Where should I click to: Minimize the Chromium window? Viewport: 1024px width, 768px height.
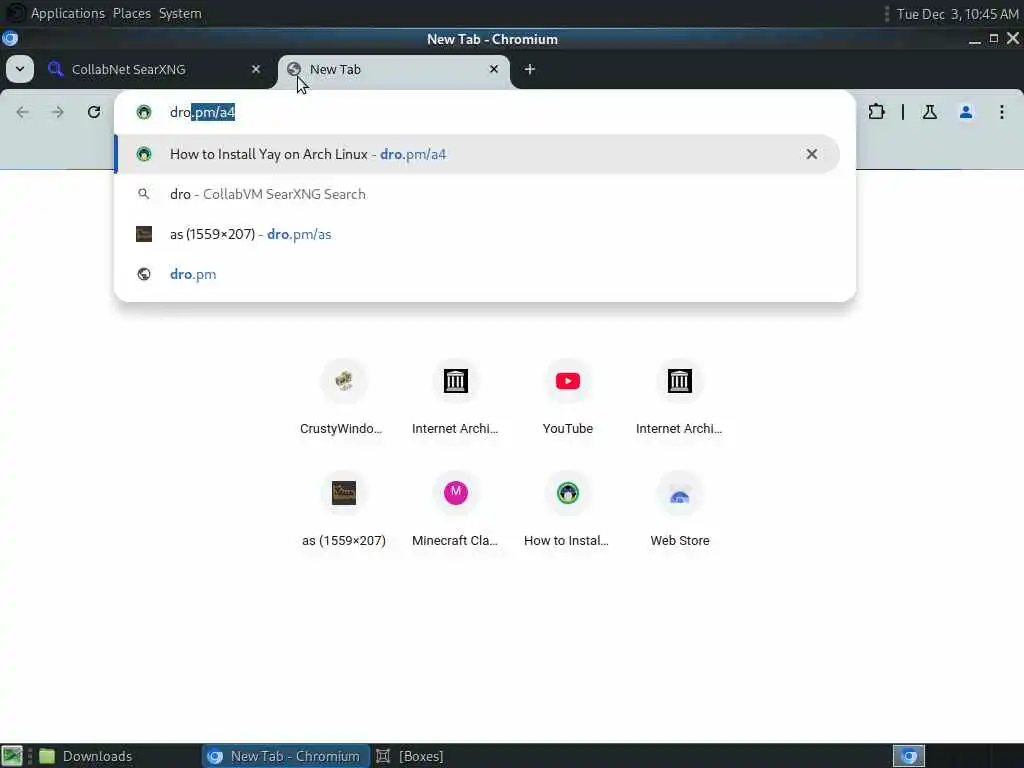(x=975, y=40)
